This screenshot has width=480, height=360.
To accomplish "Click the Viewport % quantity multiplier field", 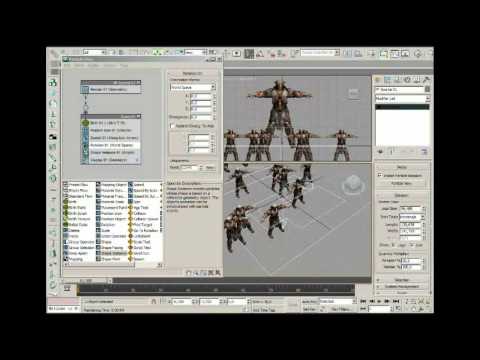I will tap(412, 260).
